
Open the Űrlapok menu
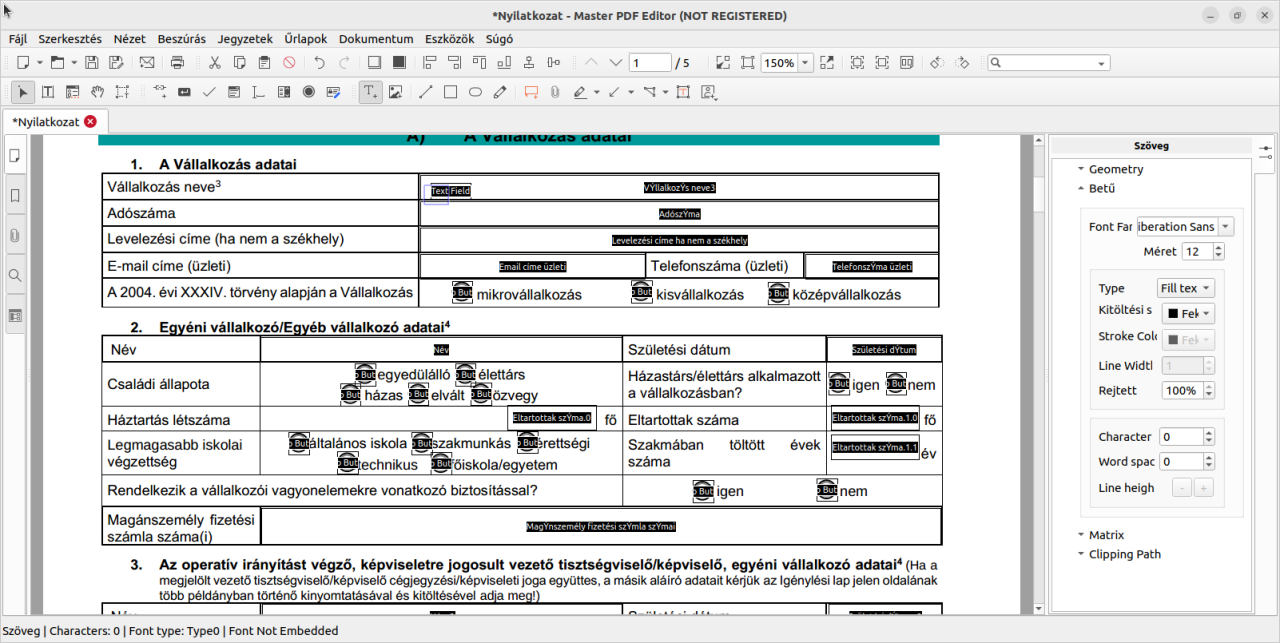tap(306, 39)
